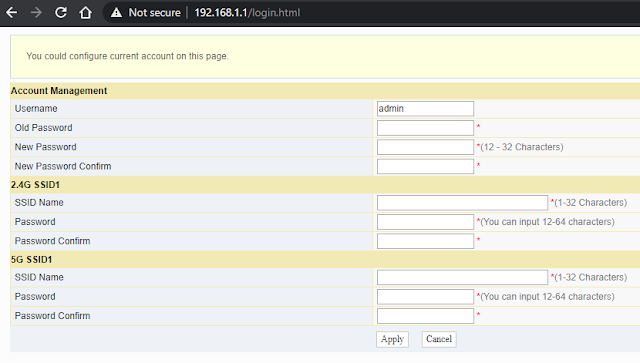Click the browser forward arrow

point(36,13)
